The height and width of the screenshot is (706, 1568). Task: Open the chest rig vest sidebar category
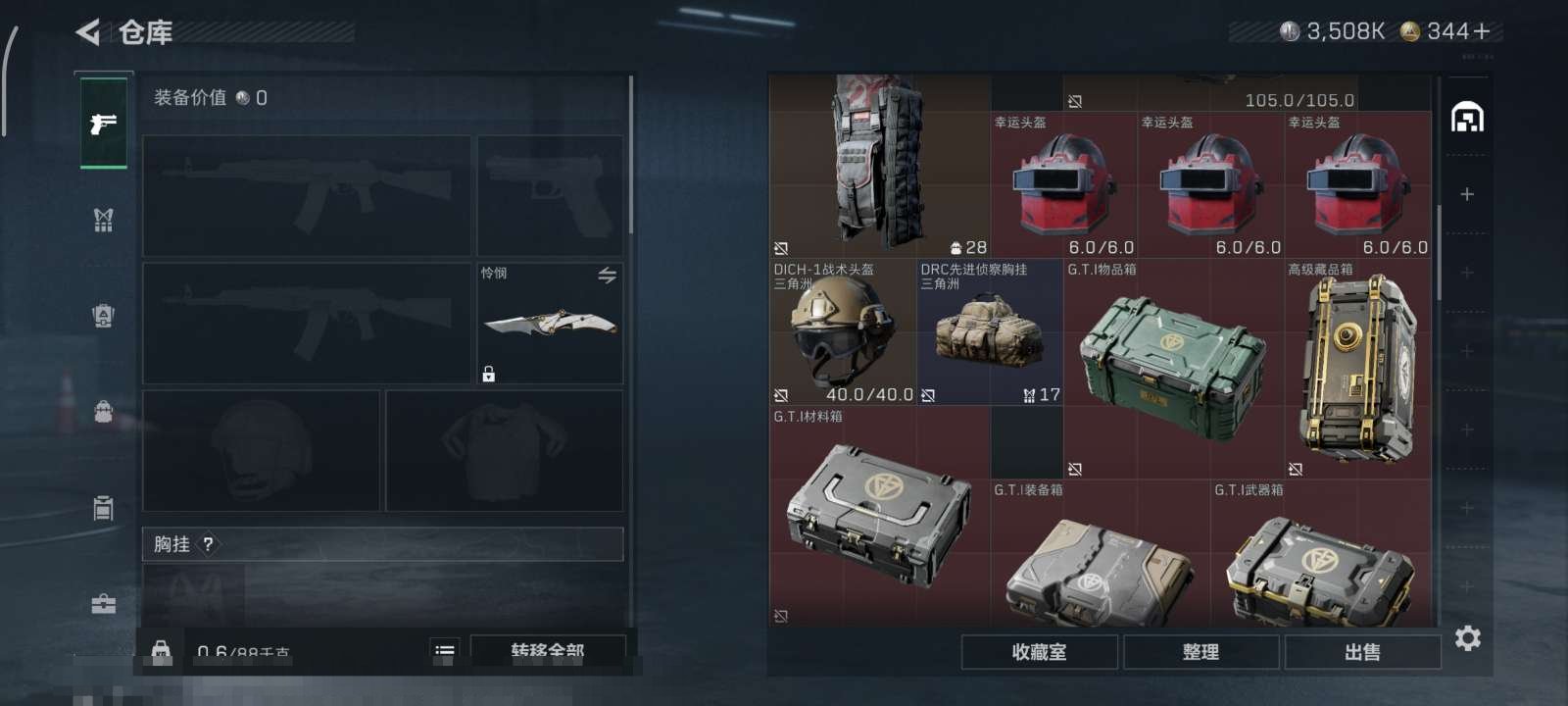103,220
